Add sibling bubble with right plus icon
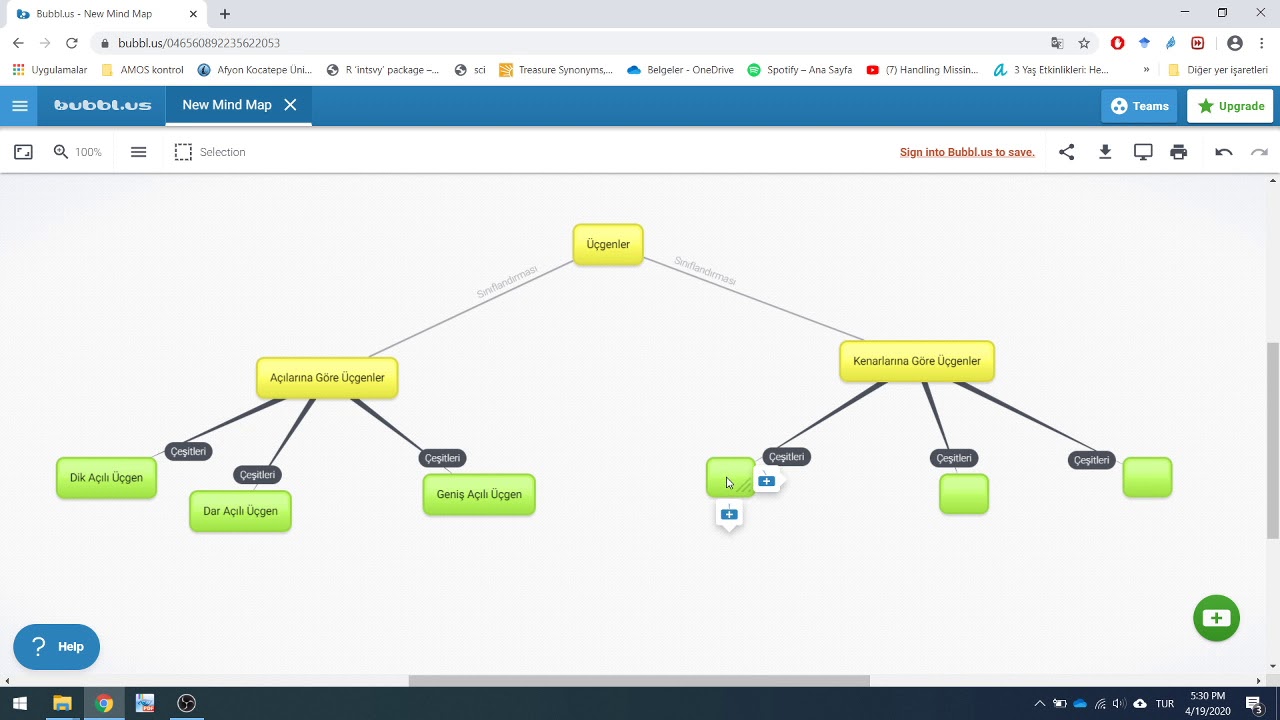 766,481
